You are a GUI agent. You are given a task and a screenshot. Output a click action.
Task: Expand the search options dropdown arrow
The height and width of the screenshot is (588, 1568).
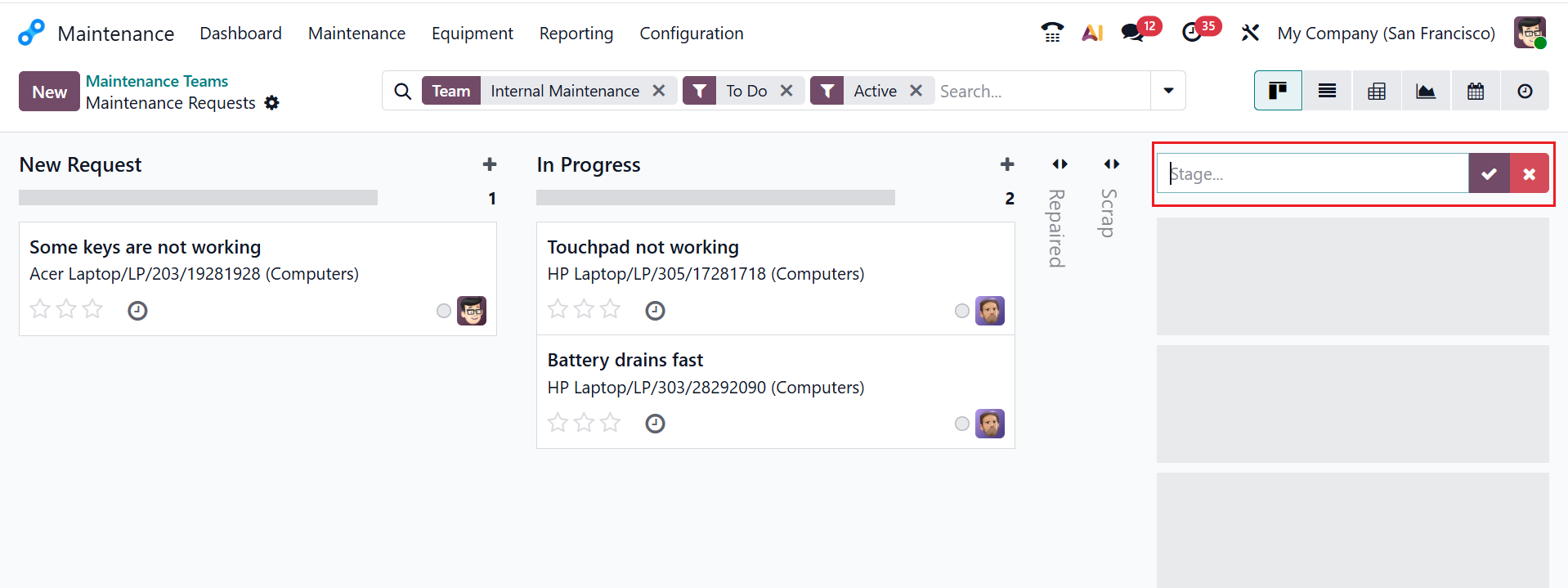pyautogui.click(x=1168, y=91)
